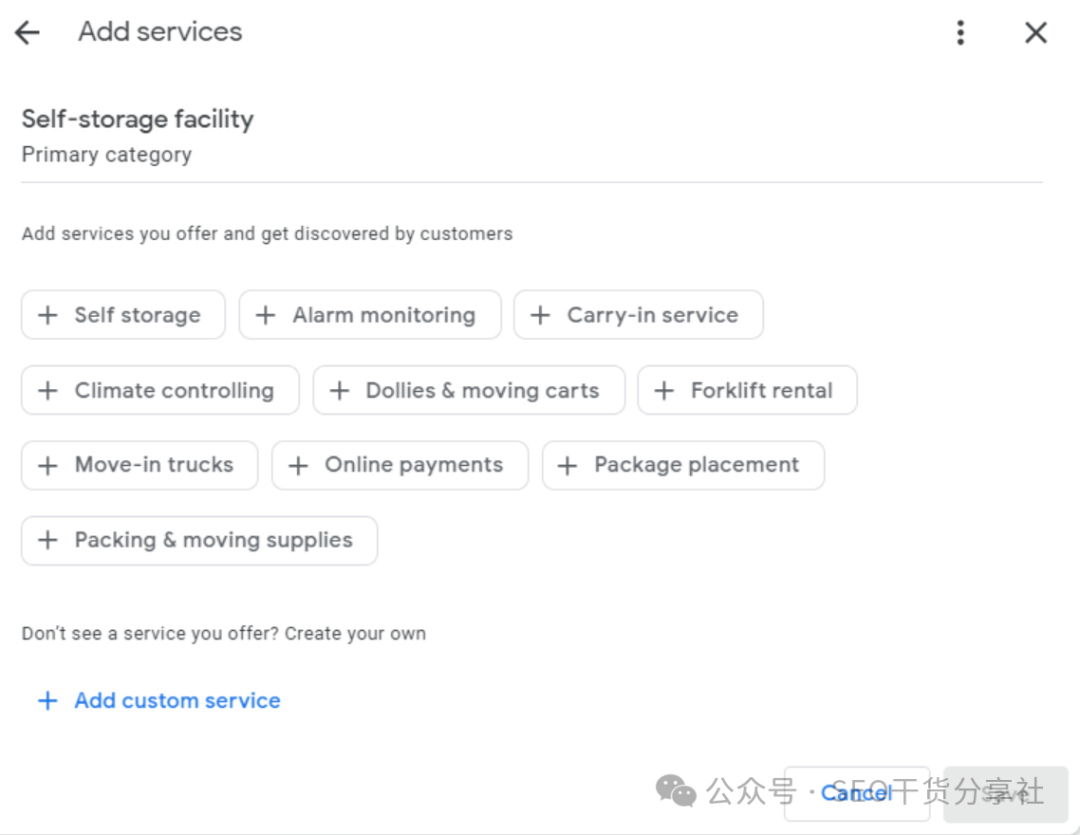Click the plus icon on Self storage
The image size is (1080, 835).
click(47, 315)
